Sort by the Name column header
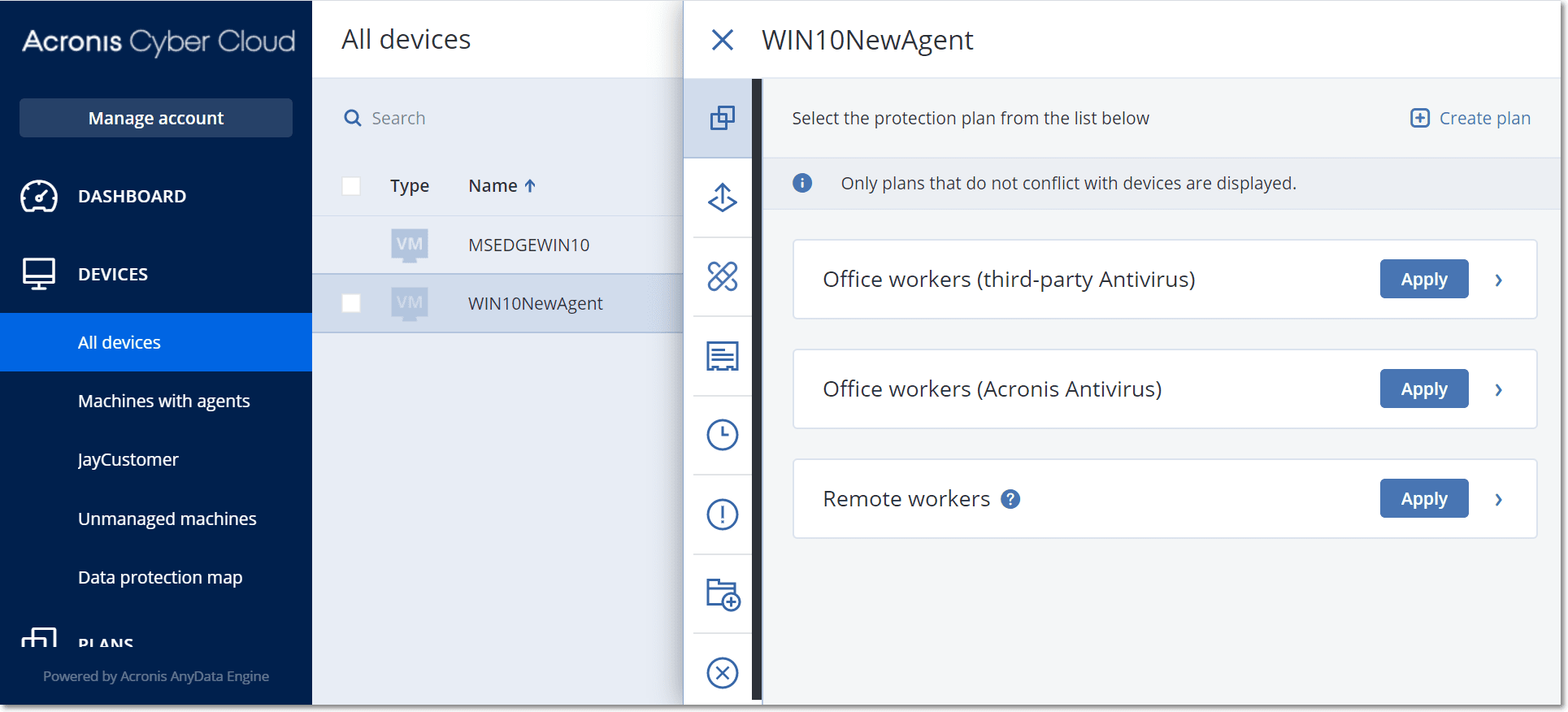 (493, 186)
